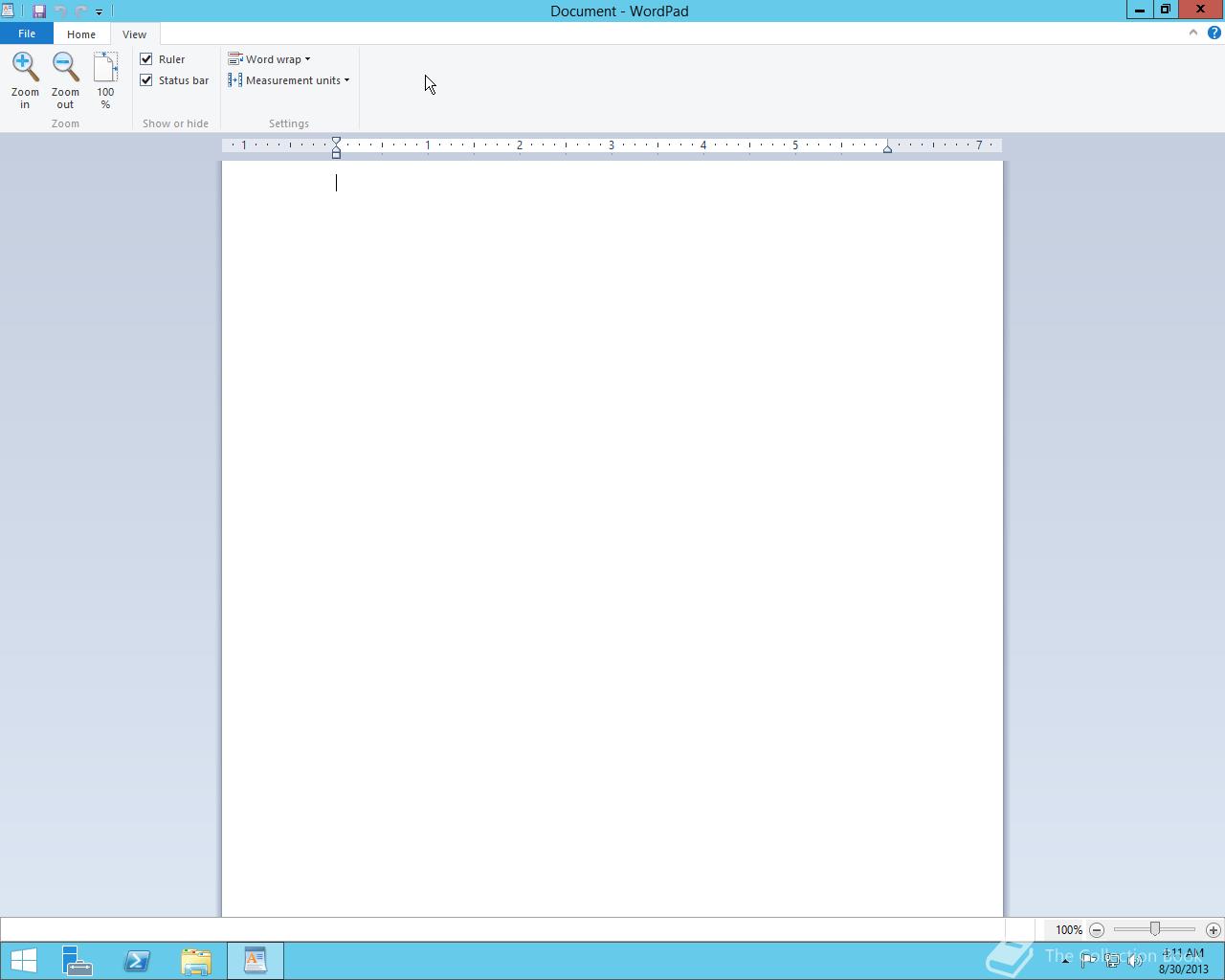
Task: Open the Customize Quick Access Toolbar arrow
Action: [99, 12]
